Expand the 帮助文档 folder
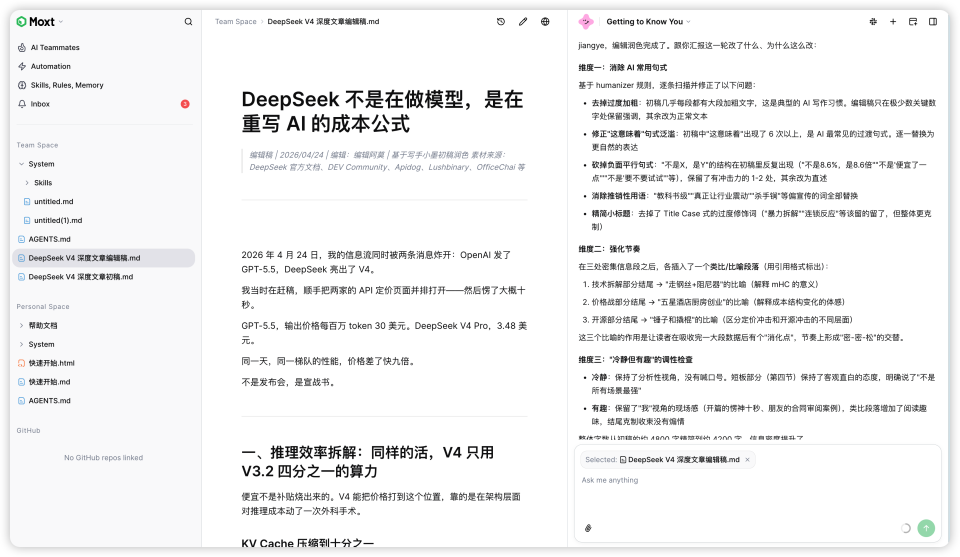The width and height of the screenshot is (960, 557). pyautogui.click(x=21, y=326)
